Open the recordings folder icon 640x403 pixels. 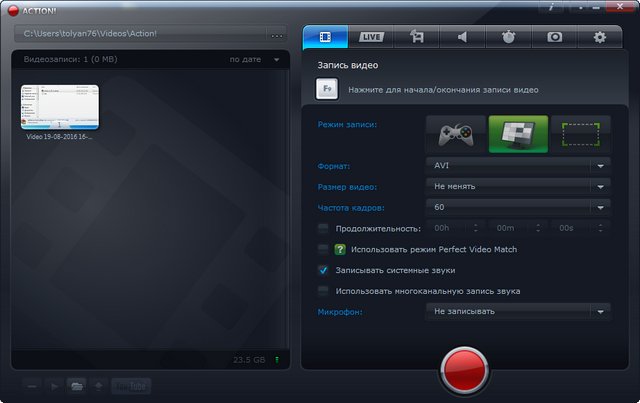tap(76, 385)
